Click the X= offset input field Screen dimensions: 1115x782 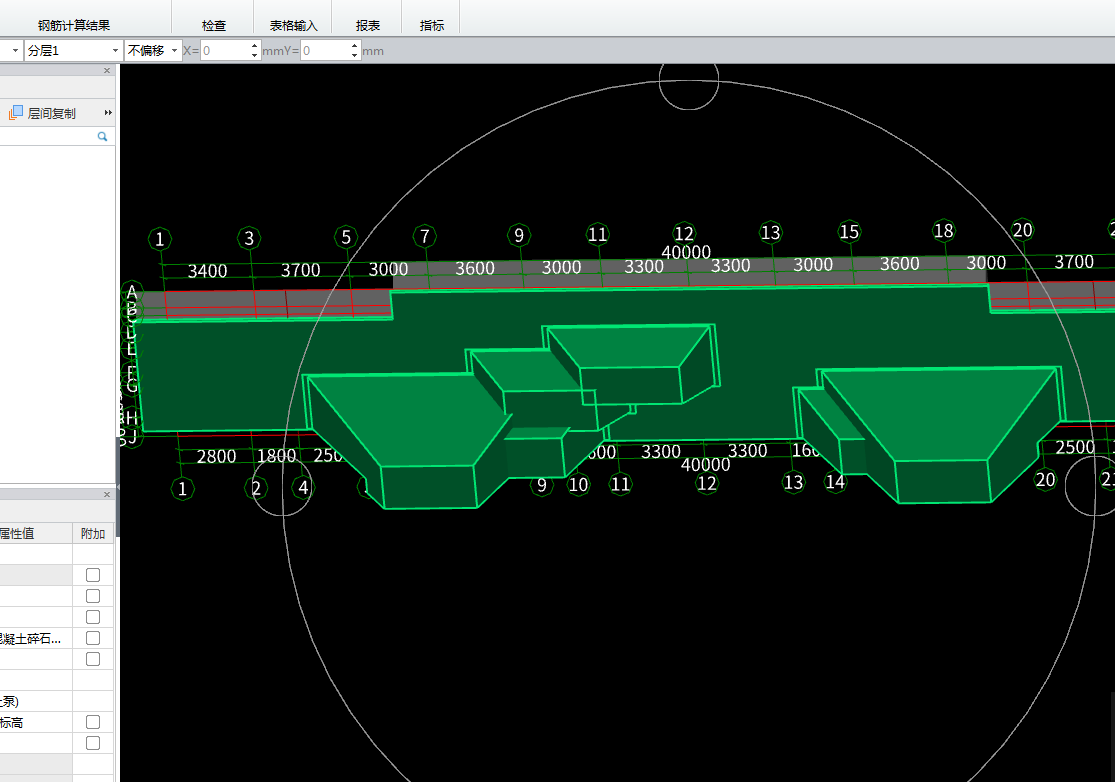coord(225,50)
